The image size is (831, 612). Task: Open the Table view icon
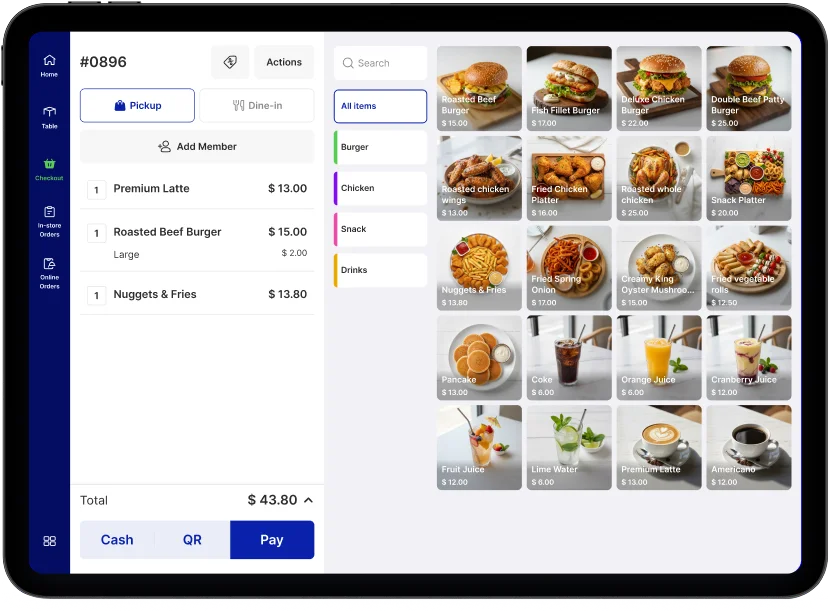pyautogui.click(x=49, y=118)
